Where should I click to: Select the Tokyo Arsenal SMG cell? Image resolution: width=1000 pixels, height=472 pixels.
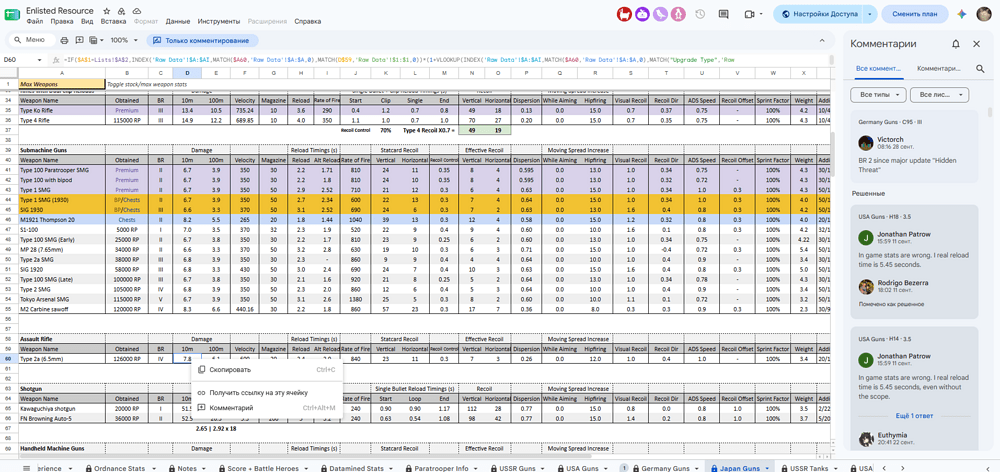point(62,299)
